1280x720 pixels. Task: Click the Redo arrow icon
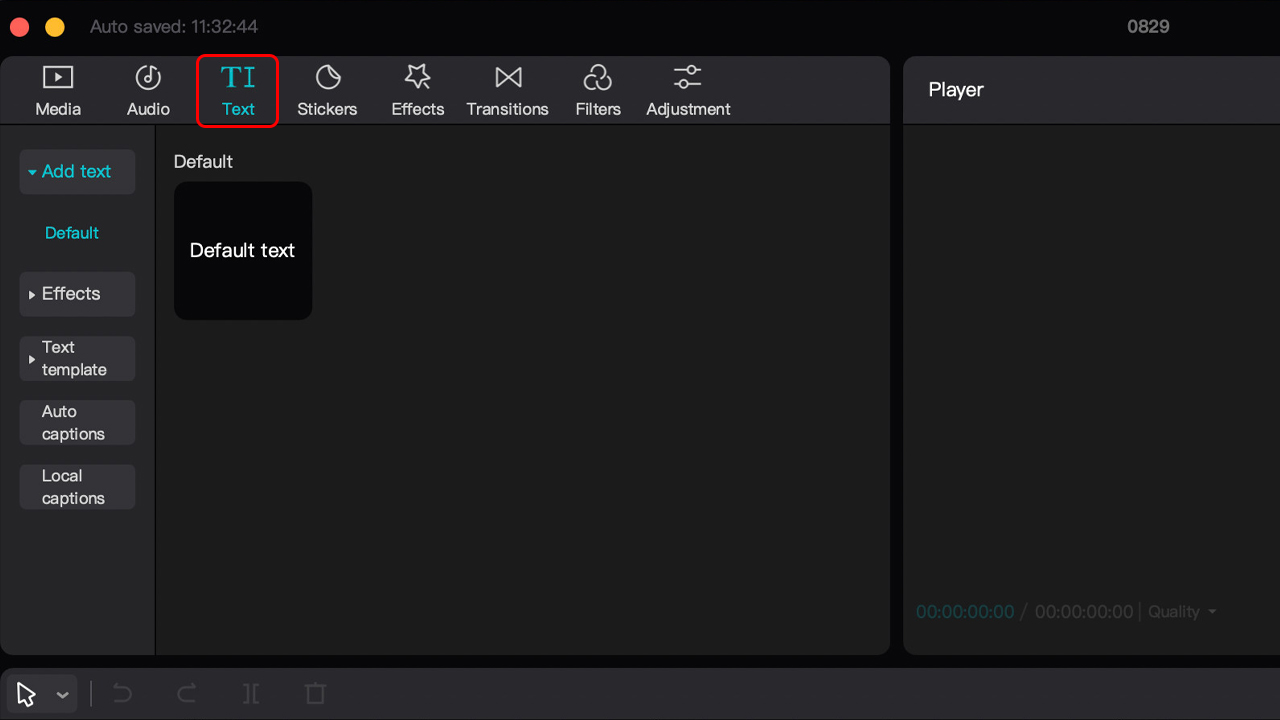point(186,694)
